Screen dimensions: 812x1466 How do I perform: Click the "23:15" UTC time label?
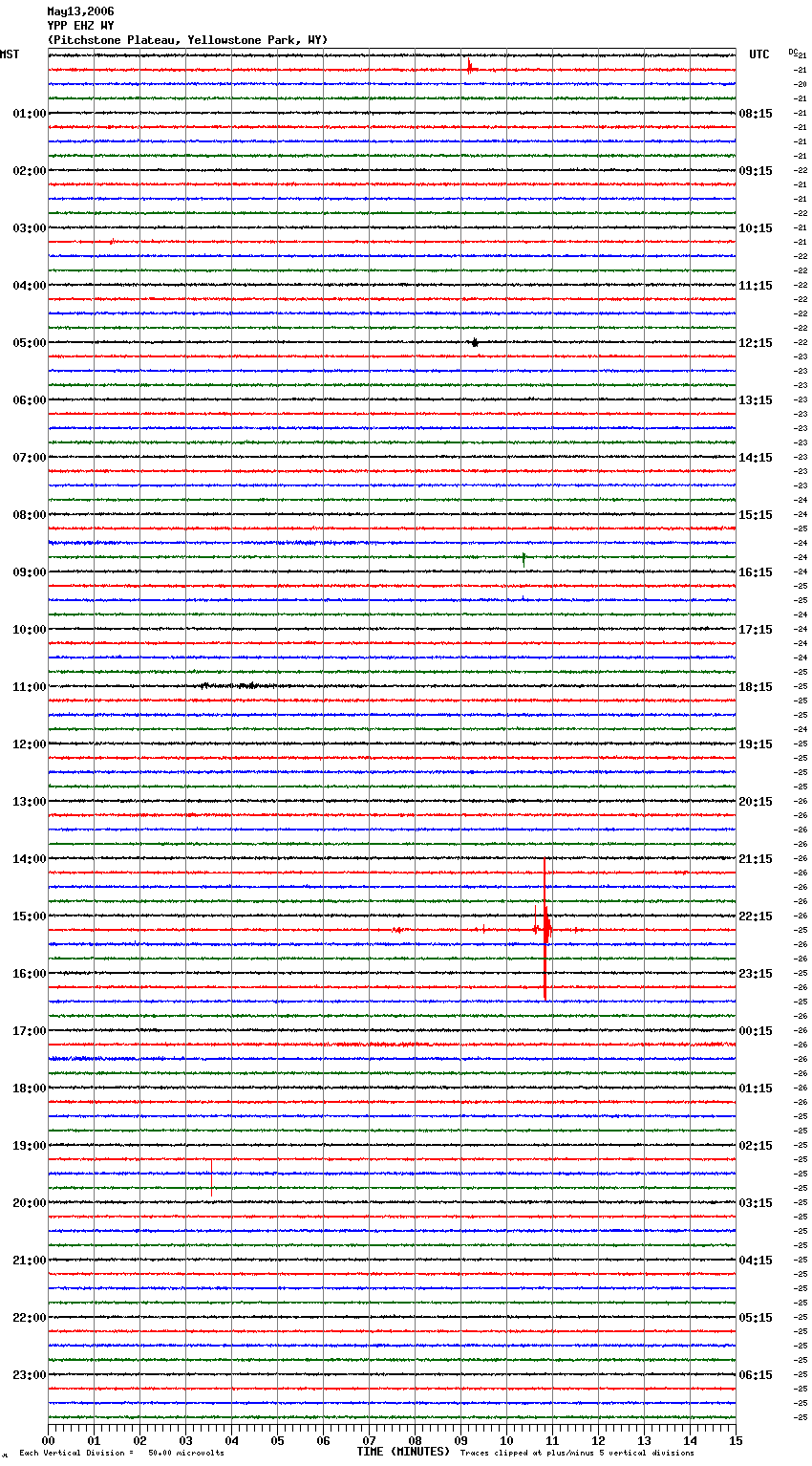click(756, 974)
